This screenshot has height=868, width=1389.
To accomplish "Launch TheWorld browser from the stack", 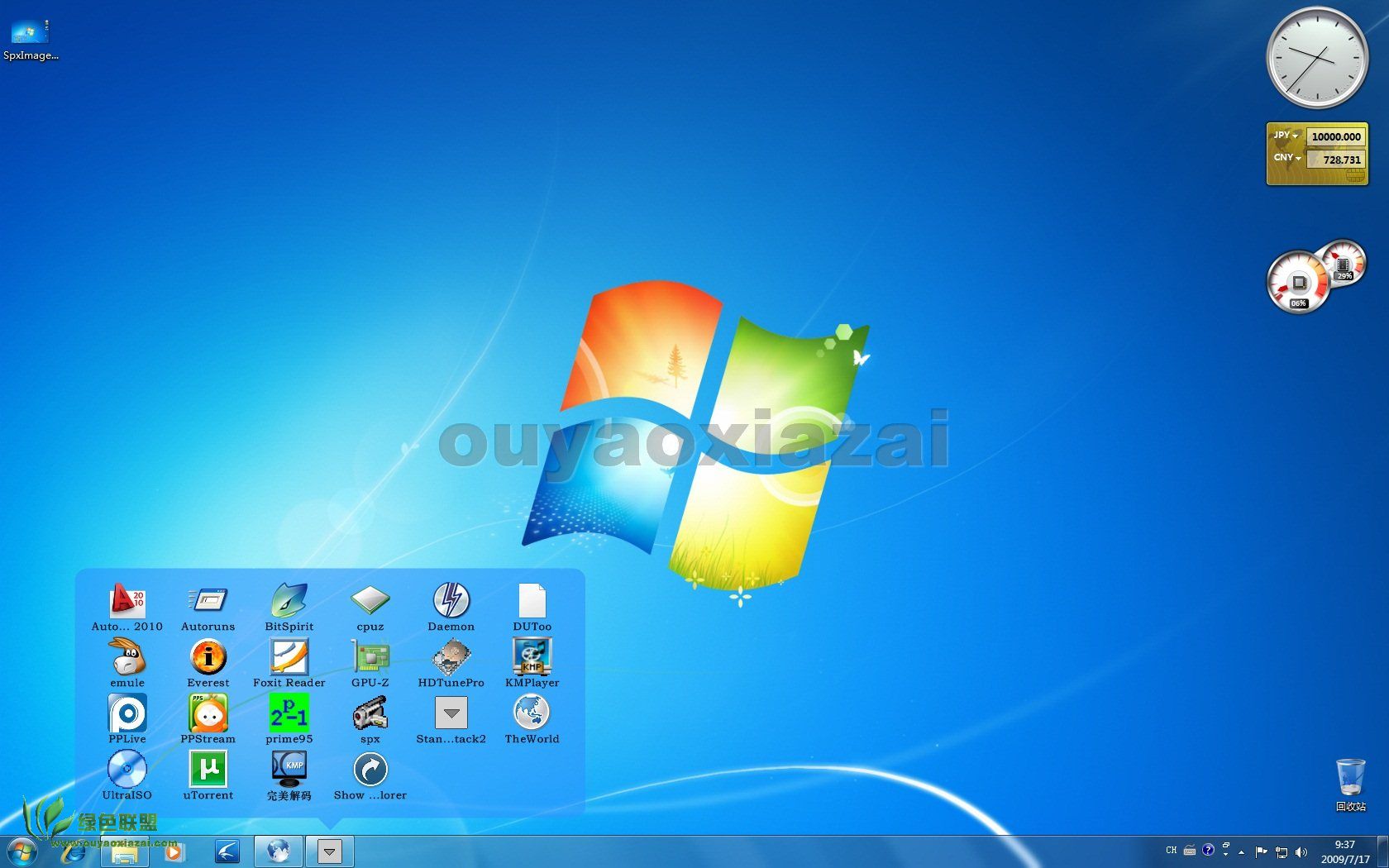I will point(532,720).
